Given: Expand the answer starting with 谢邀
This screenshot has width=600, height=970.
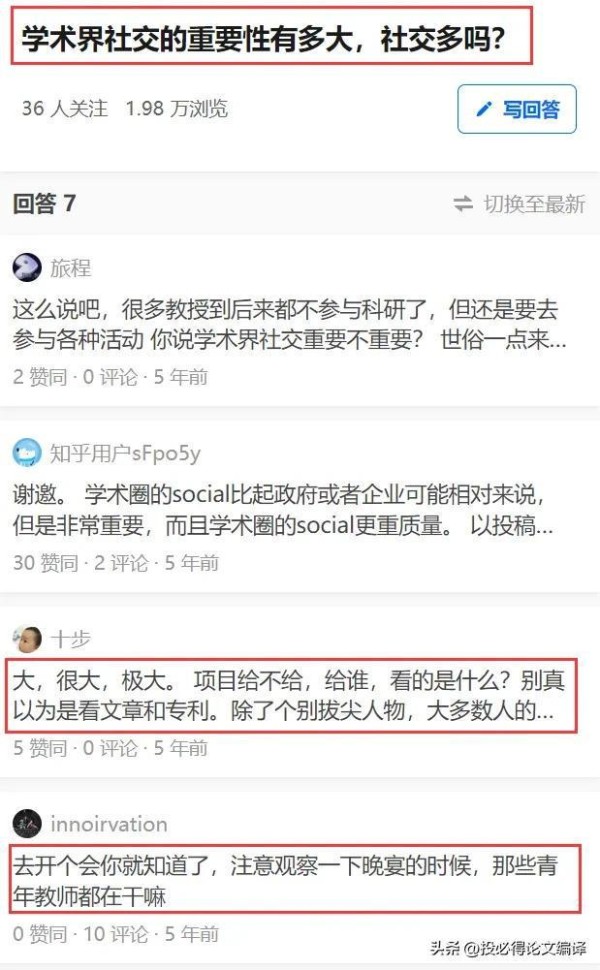Looking at the screenshot, I should [x=283, y=510].
